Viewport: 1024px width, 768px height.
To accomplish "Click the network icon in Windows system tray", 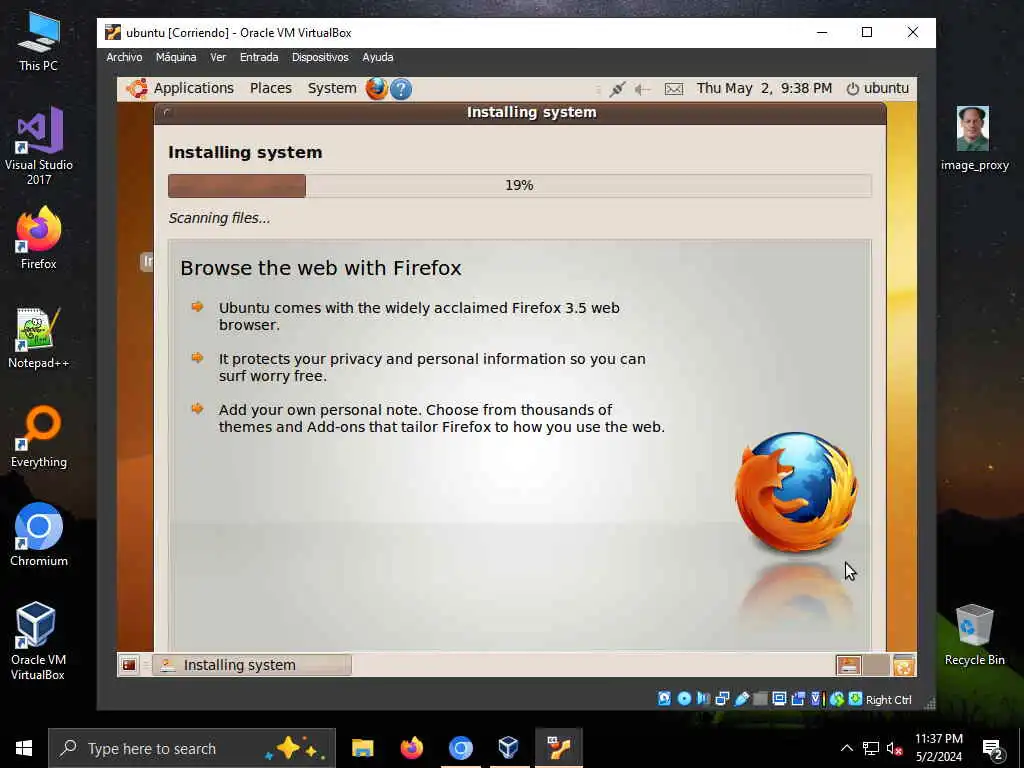I will pyautogui.click(x=871, y=748).
